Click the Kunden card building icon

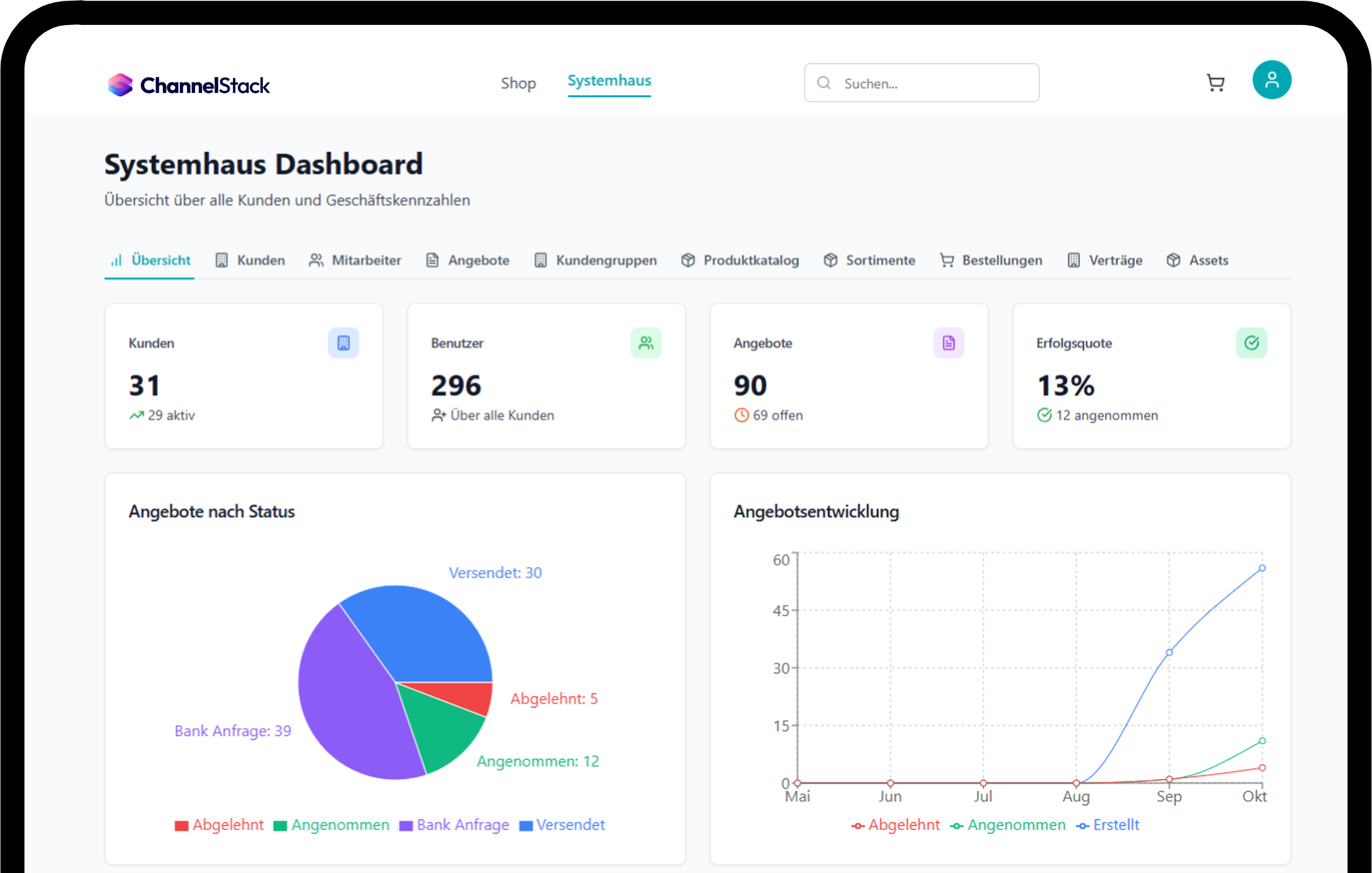pos(343,343)
